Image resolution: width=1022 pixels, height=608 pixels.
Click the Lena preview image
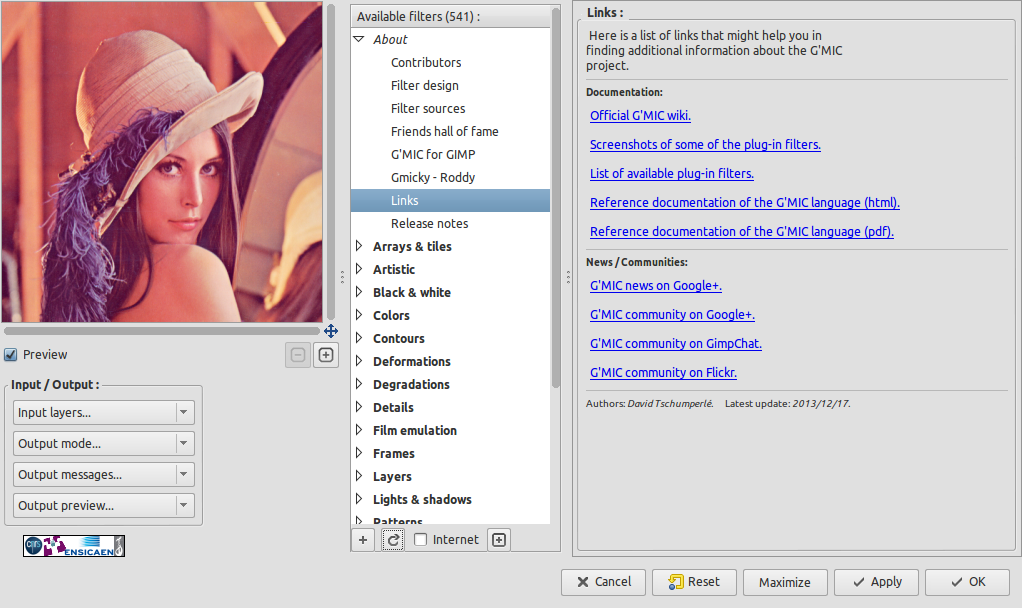[162, 162]
